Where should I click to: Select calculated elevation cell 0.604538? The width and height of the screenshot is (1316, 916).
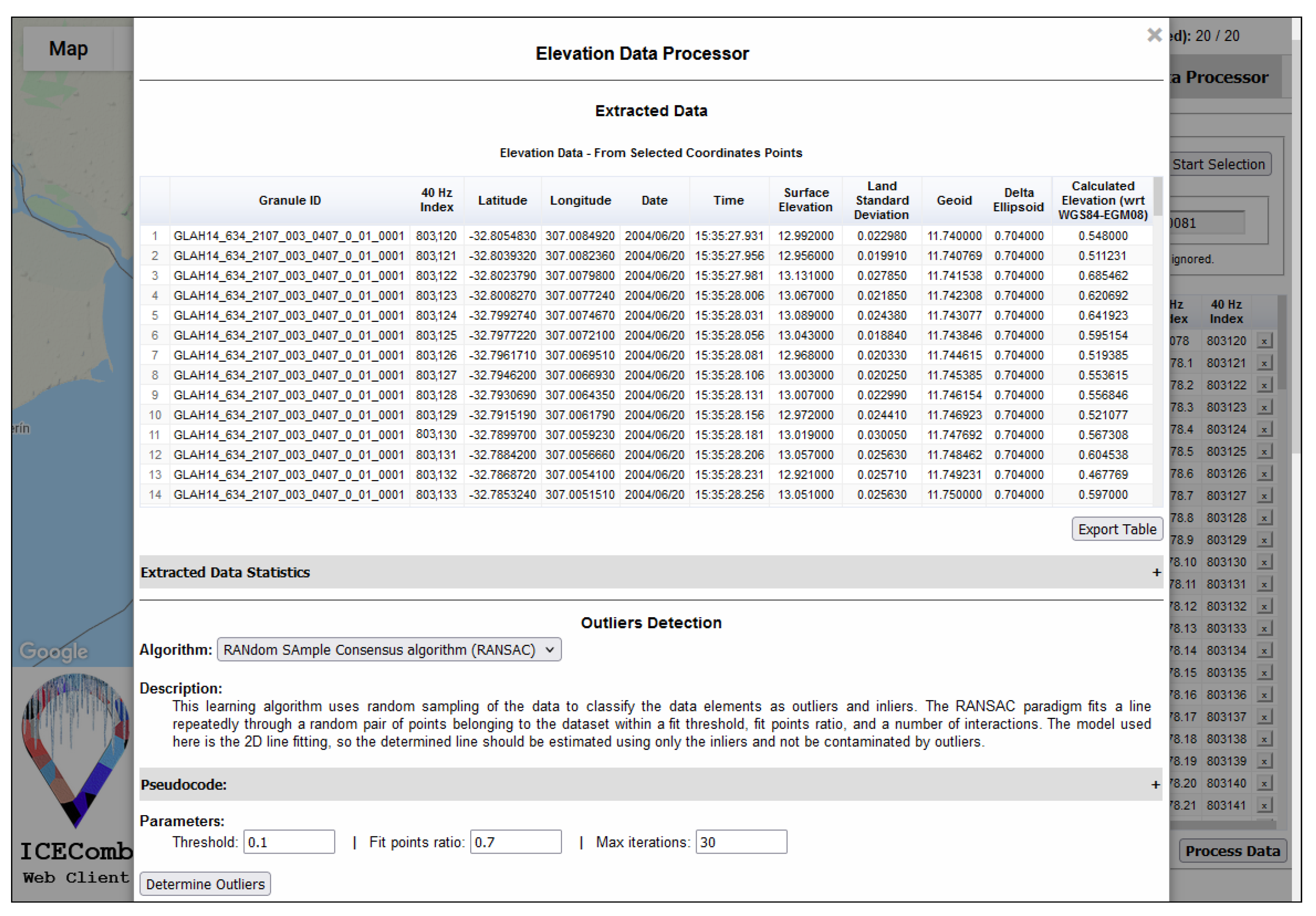(1103, 455)
